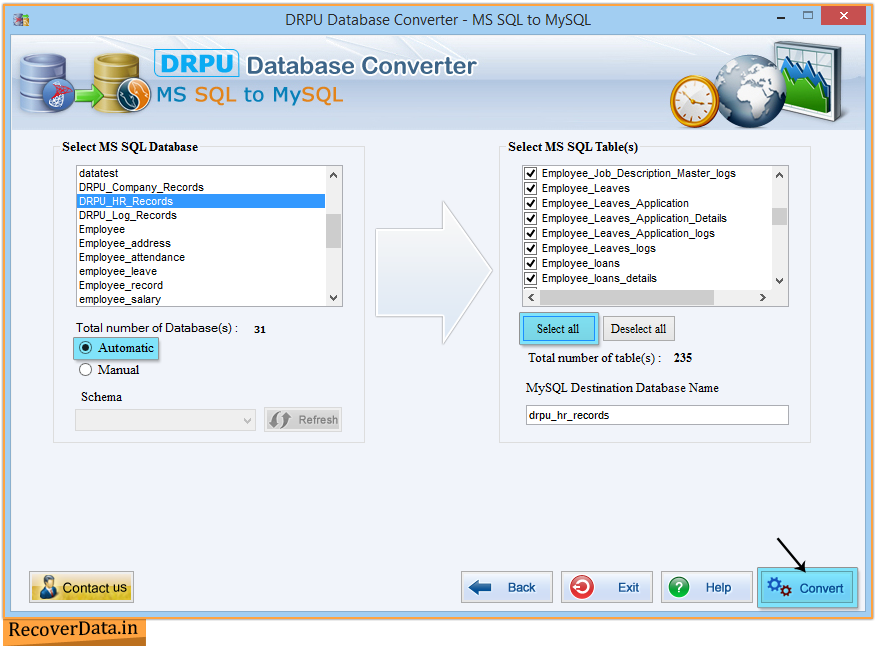Select Employee_record database

(x=201, y=285)
